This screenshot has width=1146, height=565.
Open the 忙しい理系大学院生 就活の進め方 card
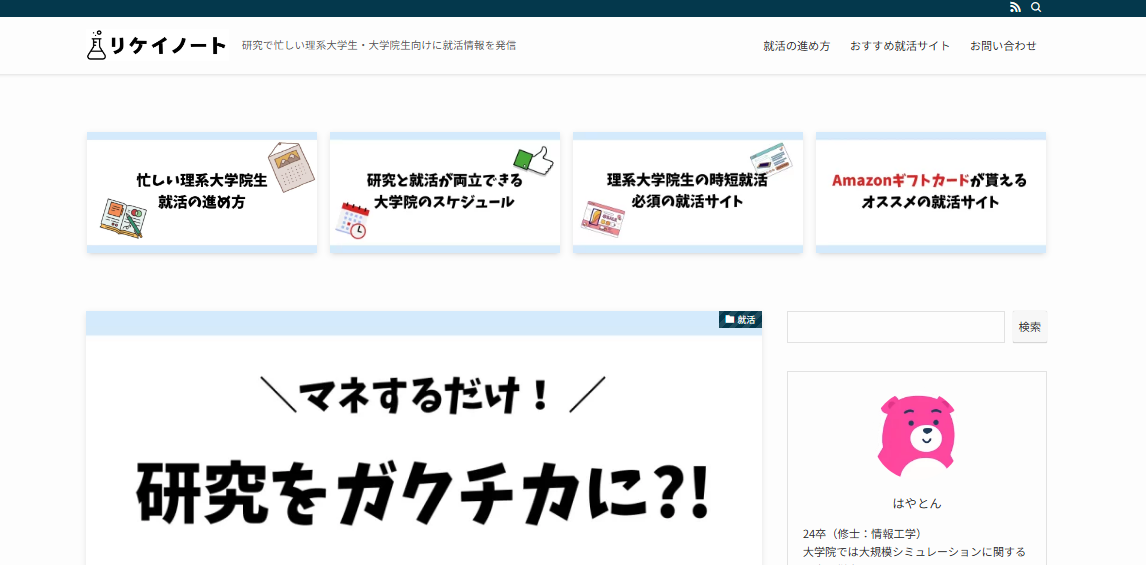click(202, 192)
